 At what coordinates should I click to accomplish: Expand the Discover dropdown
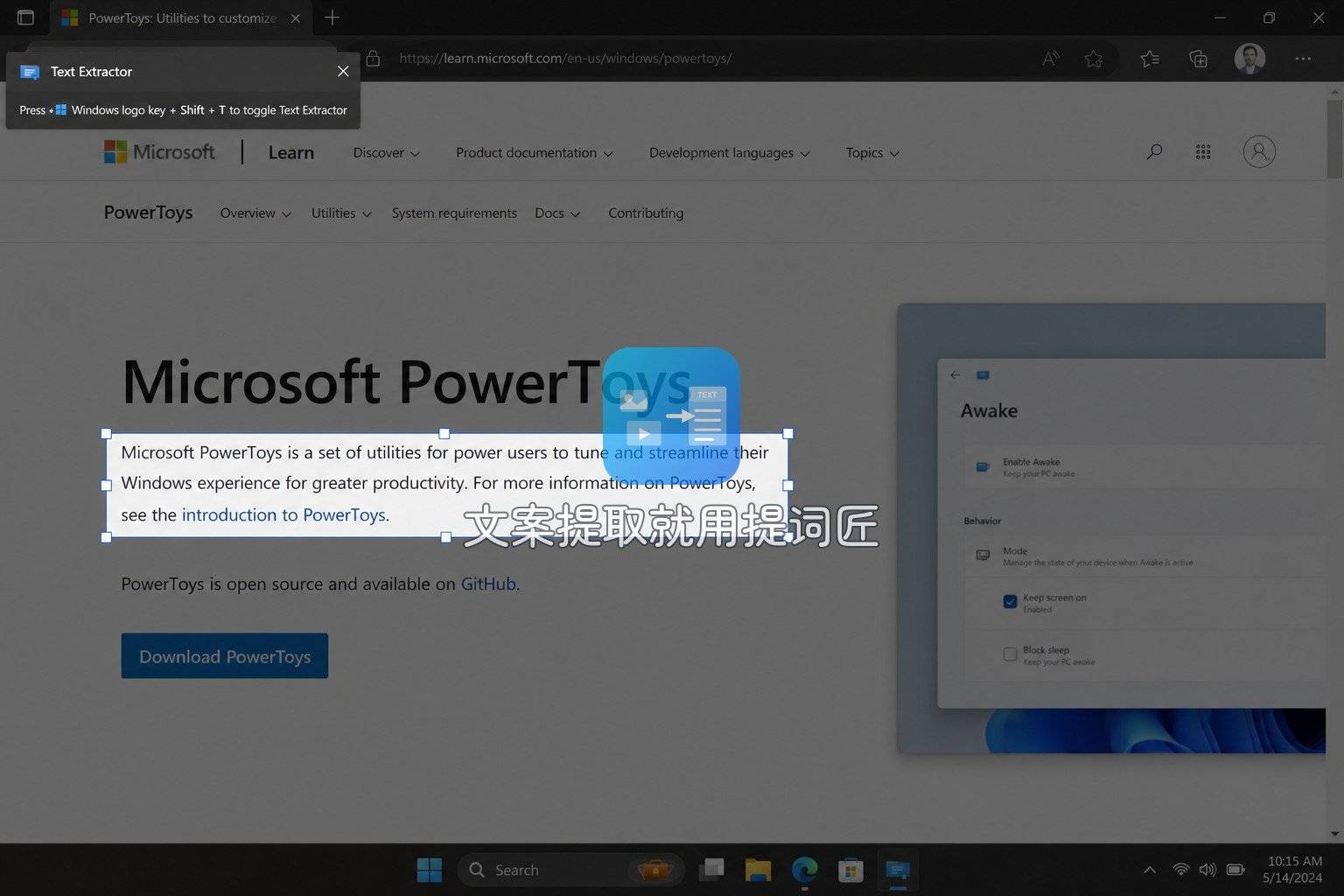tap(386, 152)
